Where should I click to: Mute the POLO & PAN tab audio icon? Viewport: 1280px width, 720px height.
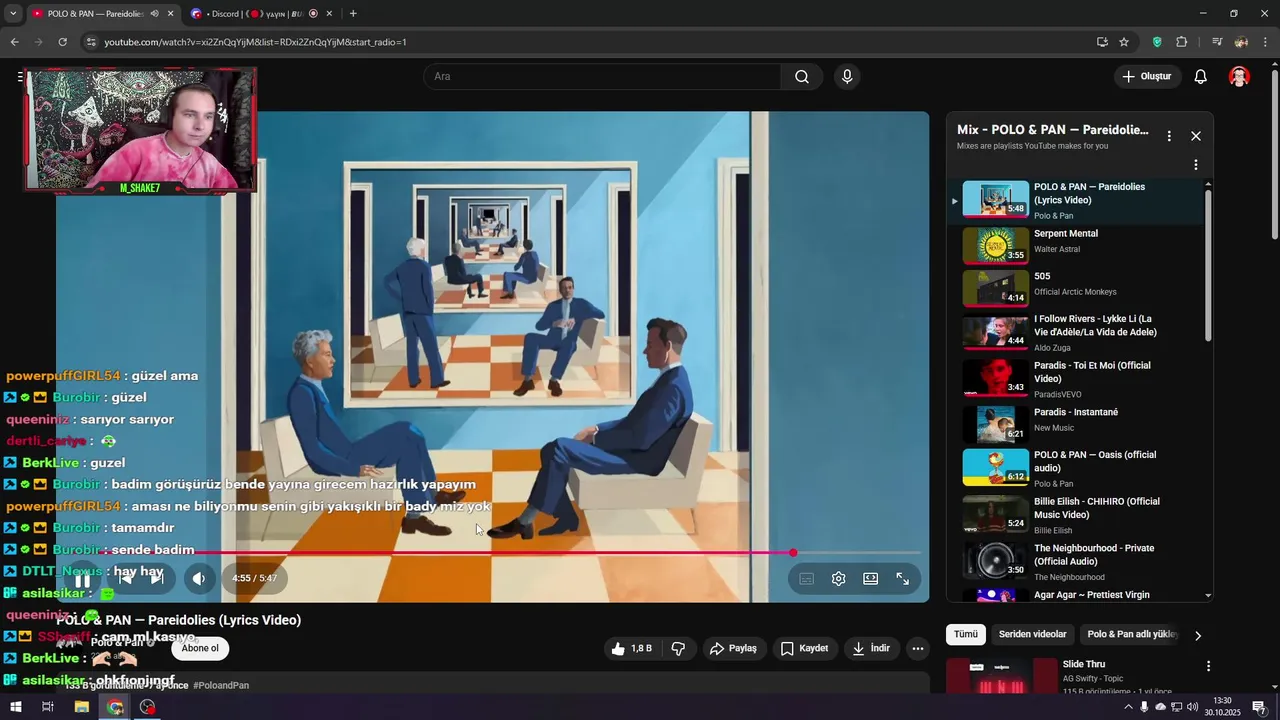(x=154, y=14)
